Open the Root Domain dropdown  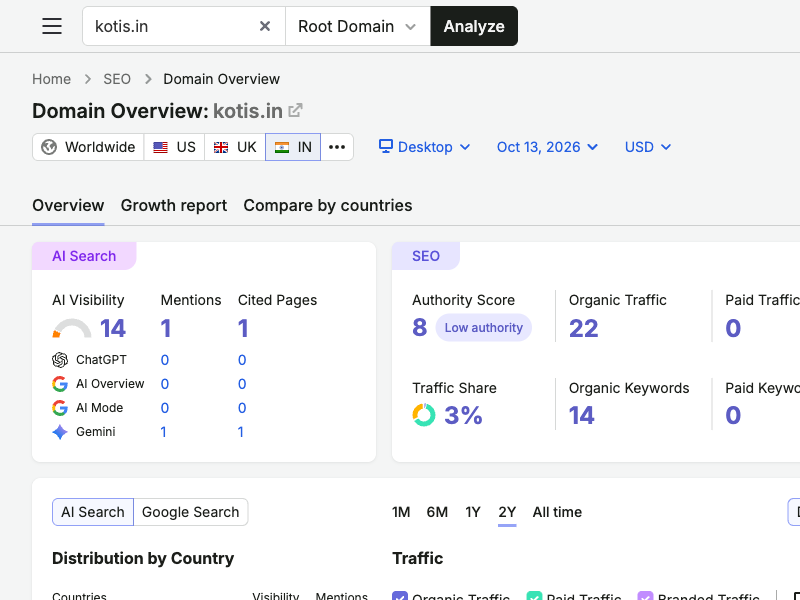click(358, 26)
